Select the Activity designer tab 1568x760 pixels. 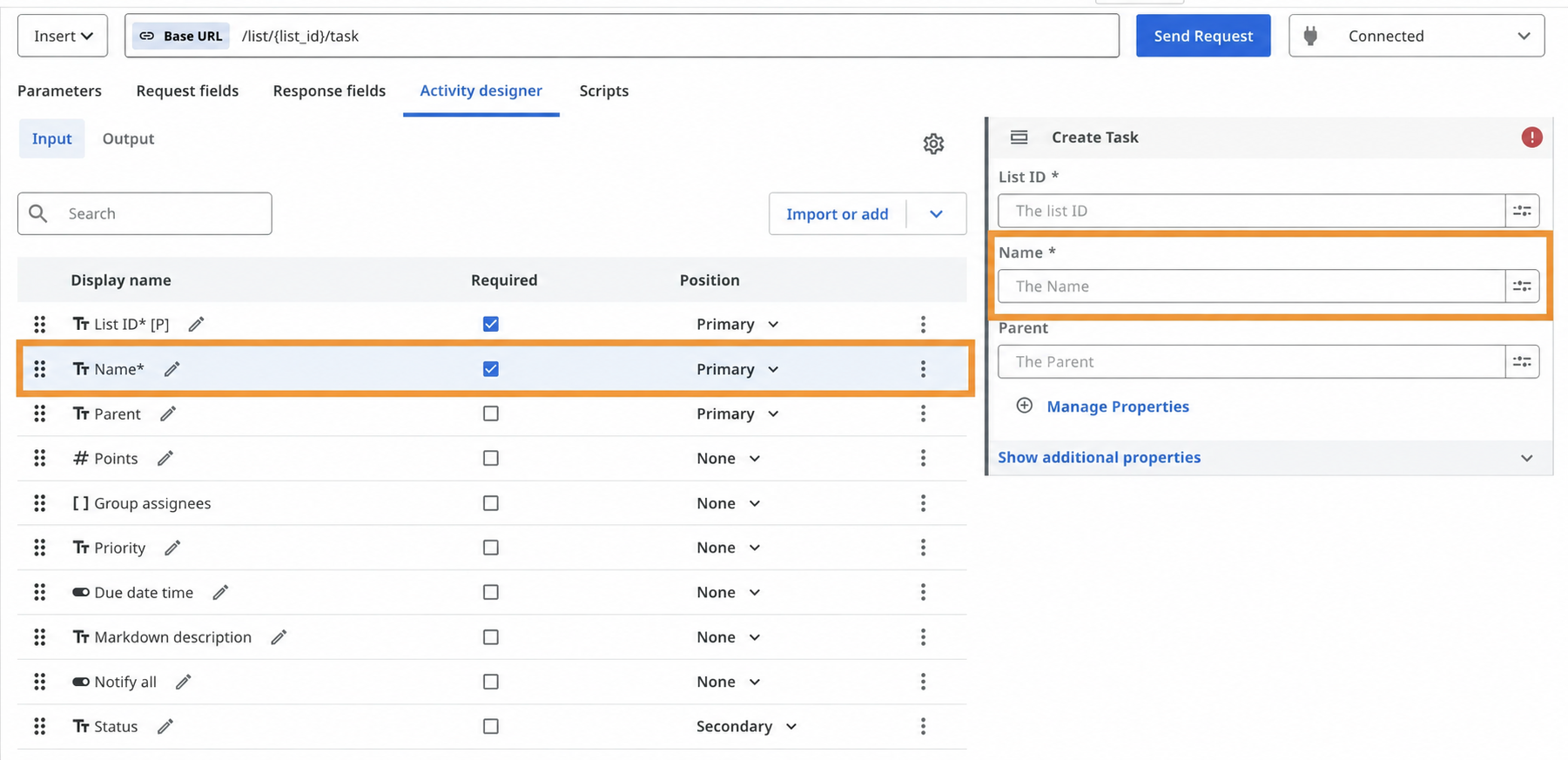click(481, 91)
